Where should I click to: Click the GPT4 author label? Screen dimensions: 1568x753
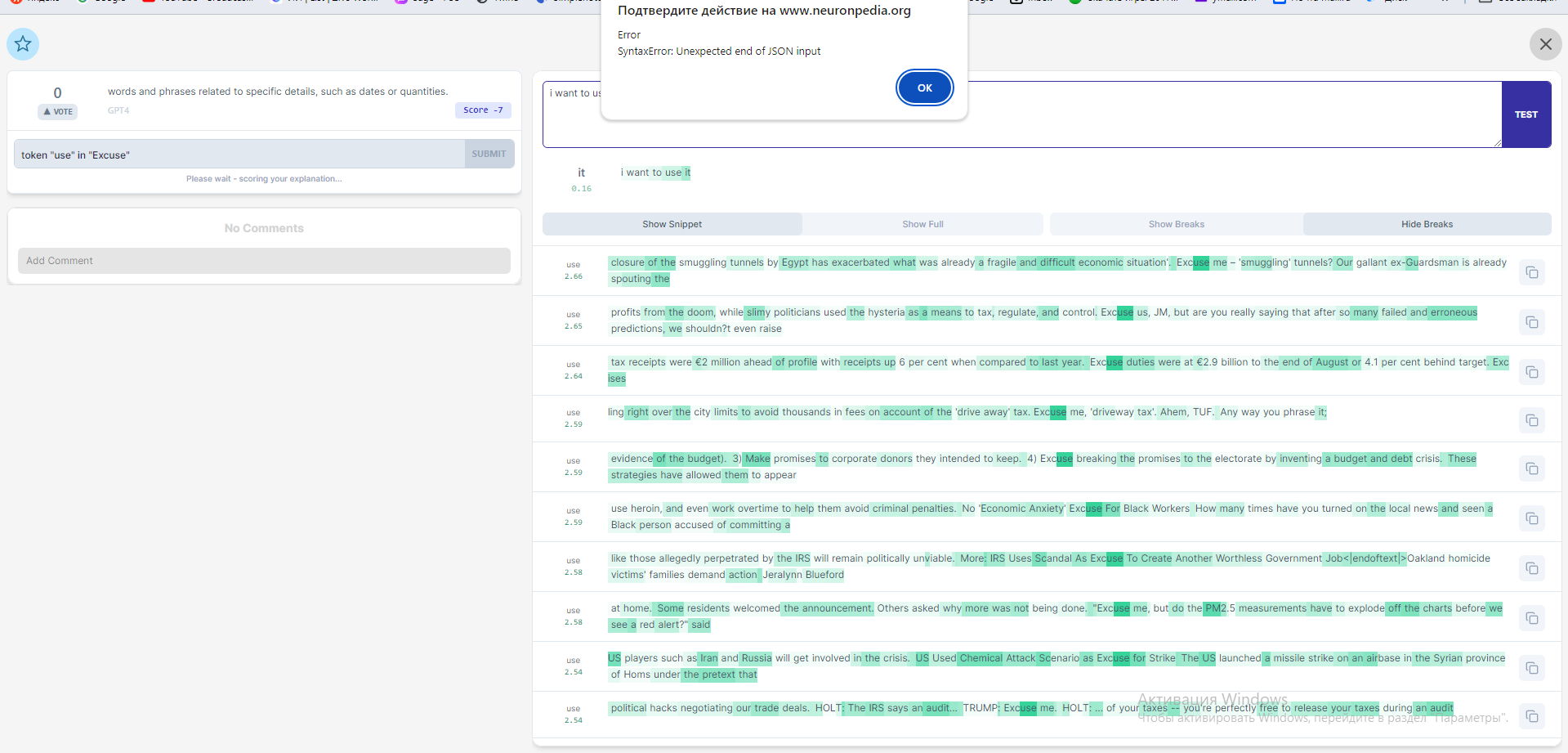118,110
